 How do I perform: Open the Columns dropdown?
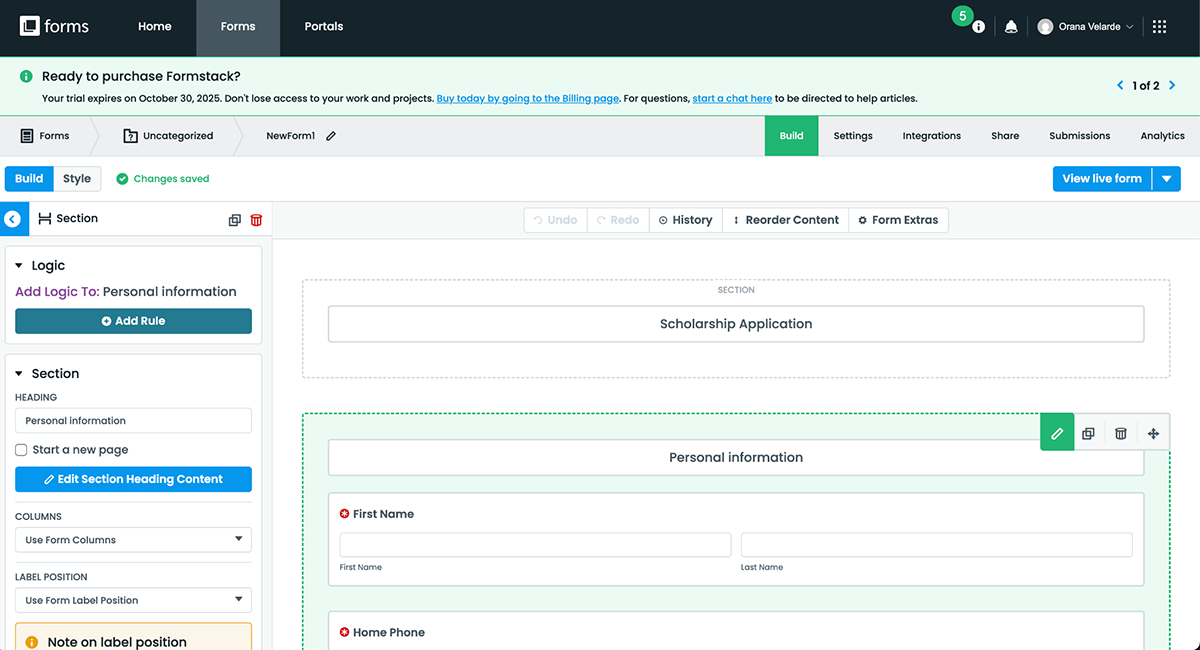[133, 540]
